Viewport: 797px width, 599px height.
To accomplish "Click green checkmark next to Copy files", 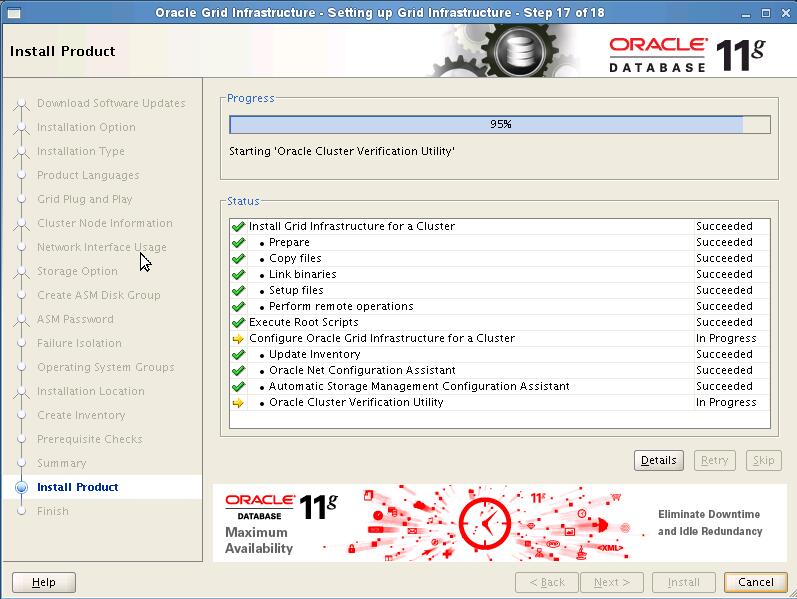I will coord(238,258).
